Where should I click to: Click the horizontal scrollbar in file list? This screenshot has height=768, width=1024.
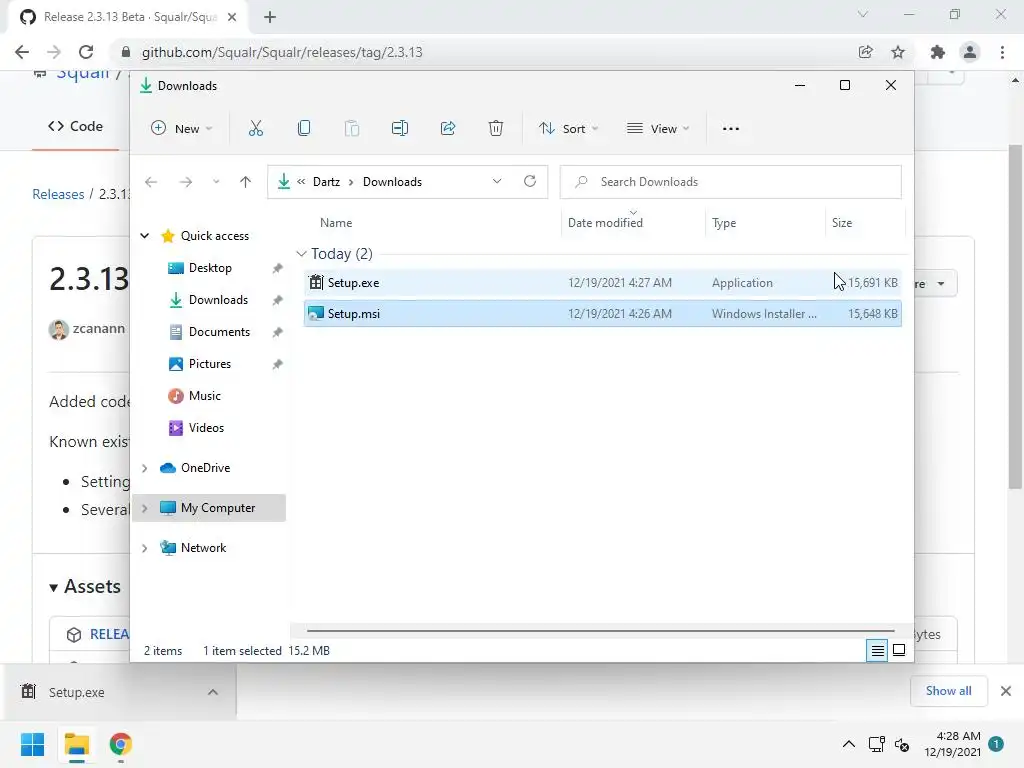point(600,631)
